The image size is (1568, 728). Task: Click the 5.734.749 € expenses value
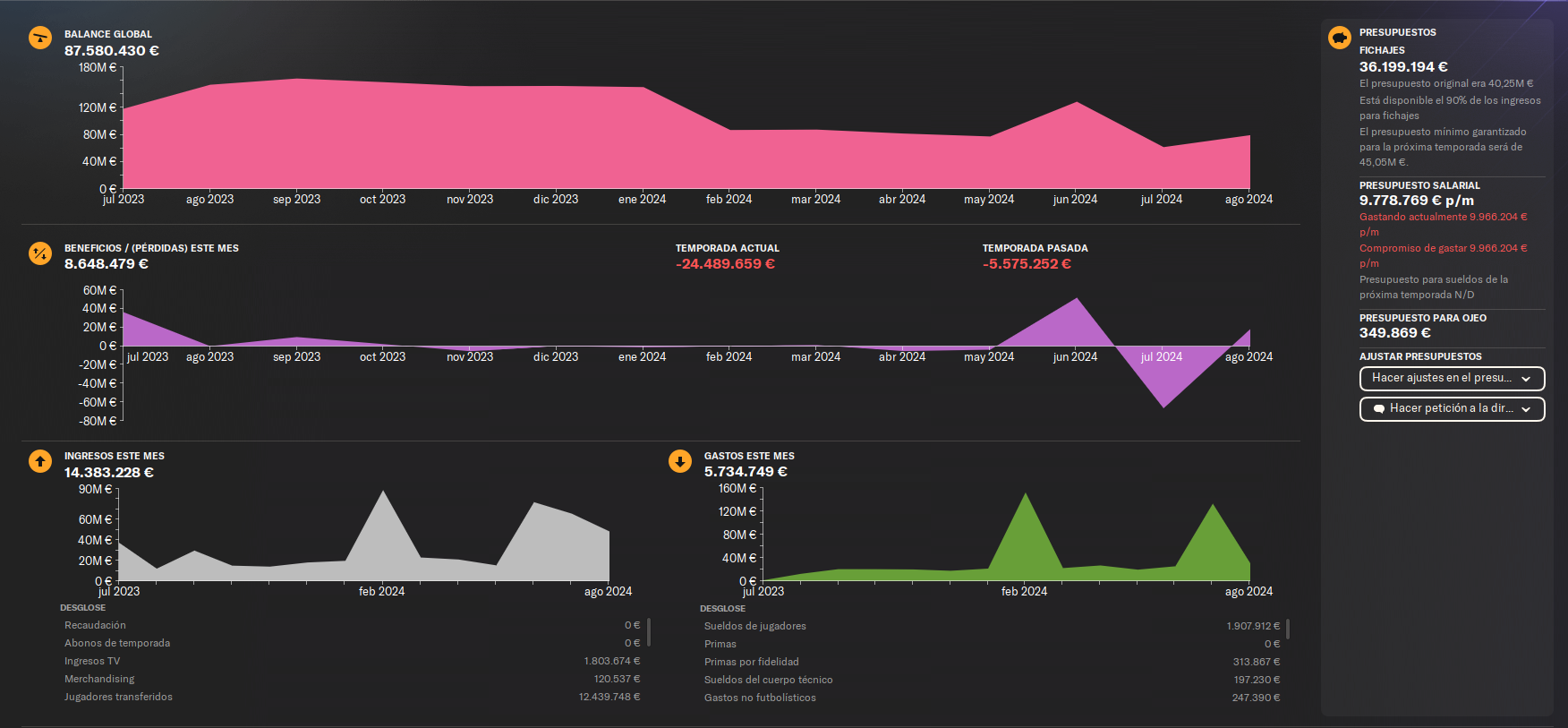[x=746, y=472]
